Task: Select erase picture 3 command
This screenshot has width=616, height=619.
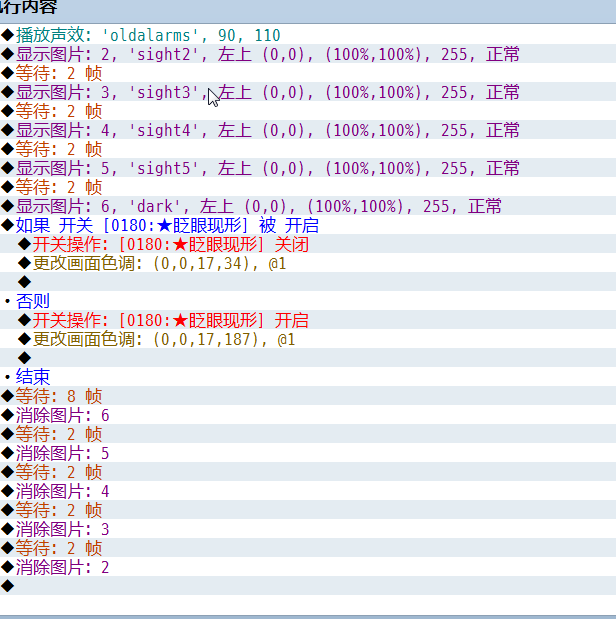Action: pos(308,529)
